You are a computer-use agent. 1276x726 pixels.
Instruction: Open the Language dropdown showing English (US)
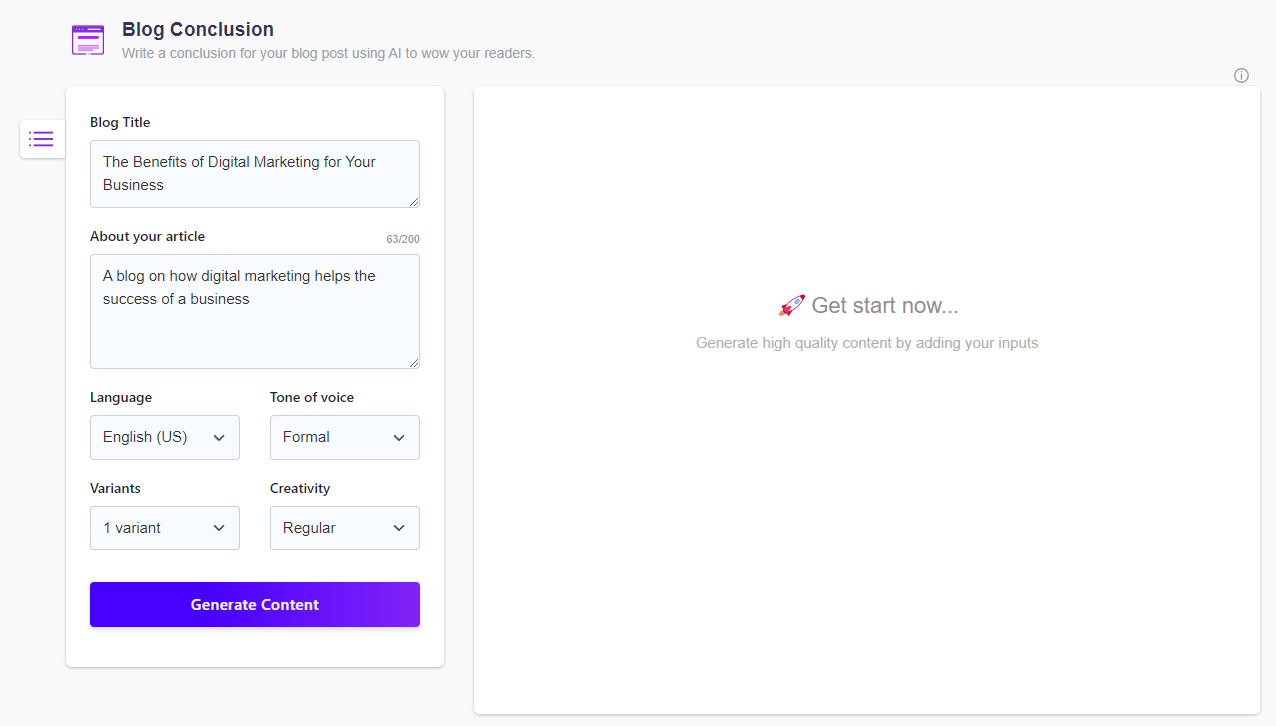coord(164,437)
